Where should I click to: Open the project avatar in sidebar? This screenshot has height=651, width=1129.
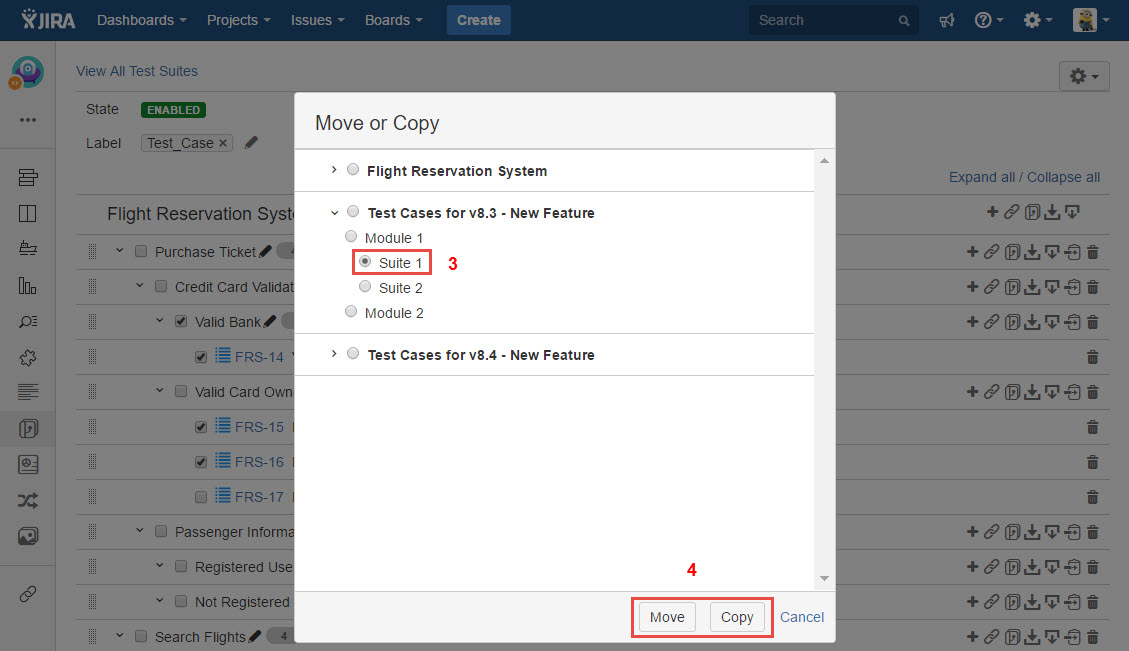pos(27,73)
